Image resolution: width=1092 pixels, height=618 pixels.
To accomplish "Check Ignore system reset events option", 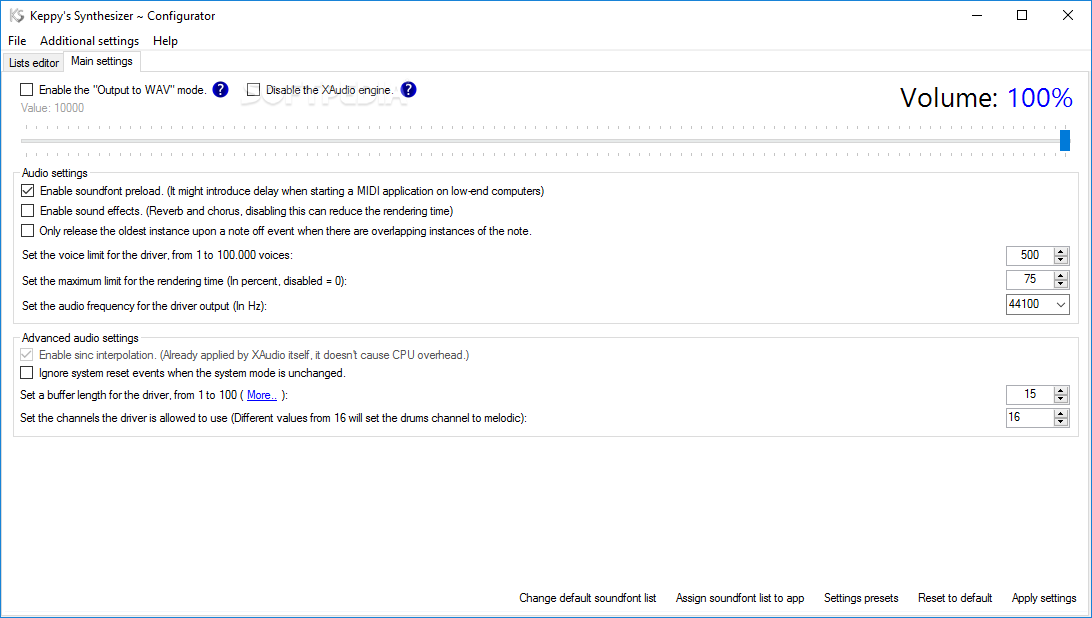I will pyautogui.click(x=27, y=373).
